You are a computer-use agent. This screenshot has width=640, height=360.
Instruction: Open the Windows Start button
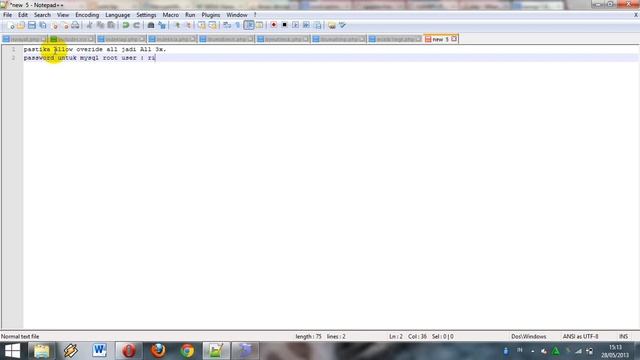point(12,351)
